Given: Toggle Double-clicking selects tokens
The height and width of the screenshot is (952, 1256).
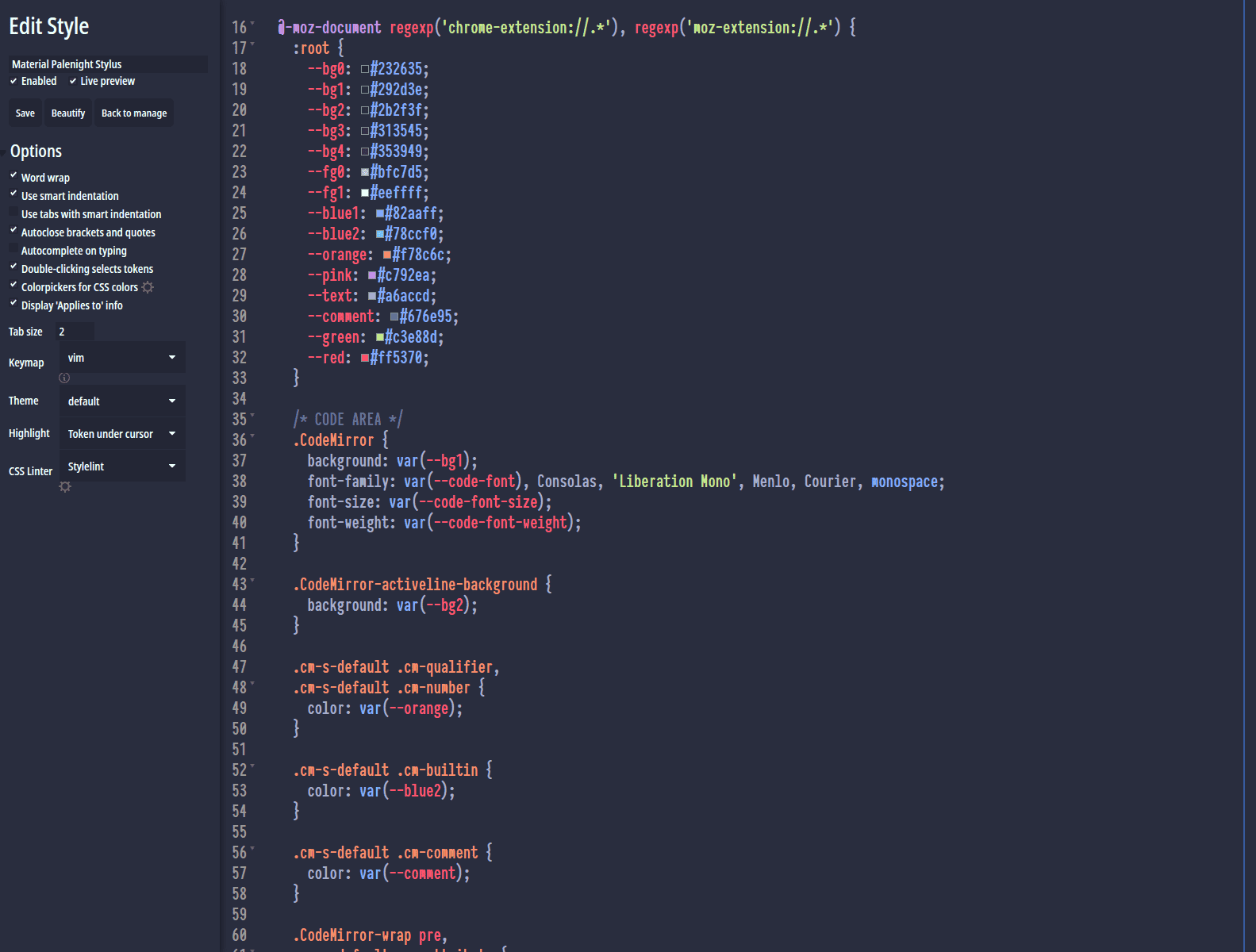Looking at the screenshot, I should [x=13, y=267].
